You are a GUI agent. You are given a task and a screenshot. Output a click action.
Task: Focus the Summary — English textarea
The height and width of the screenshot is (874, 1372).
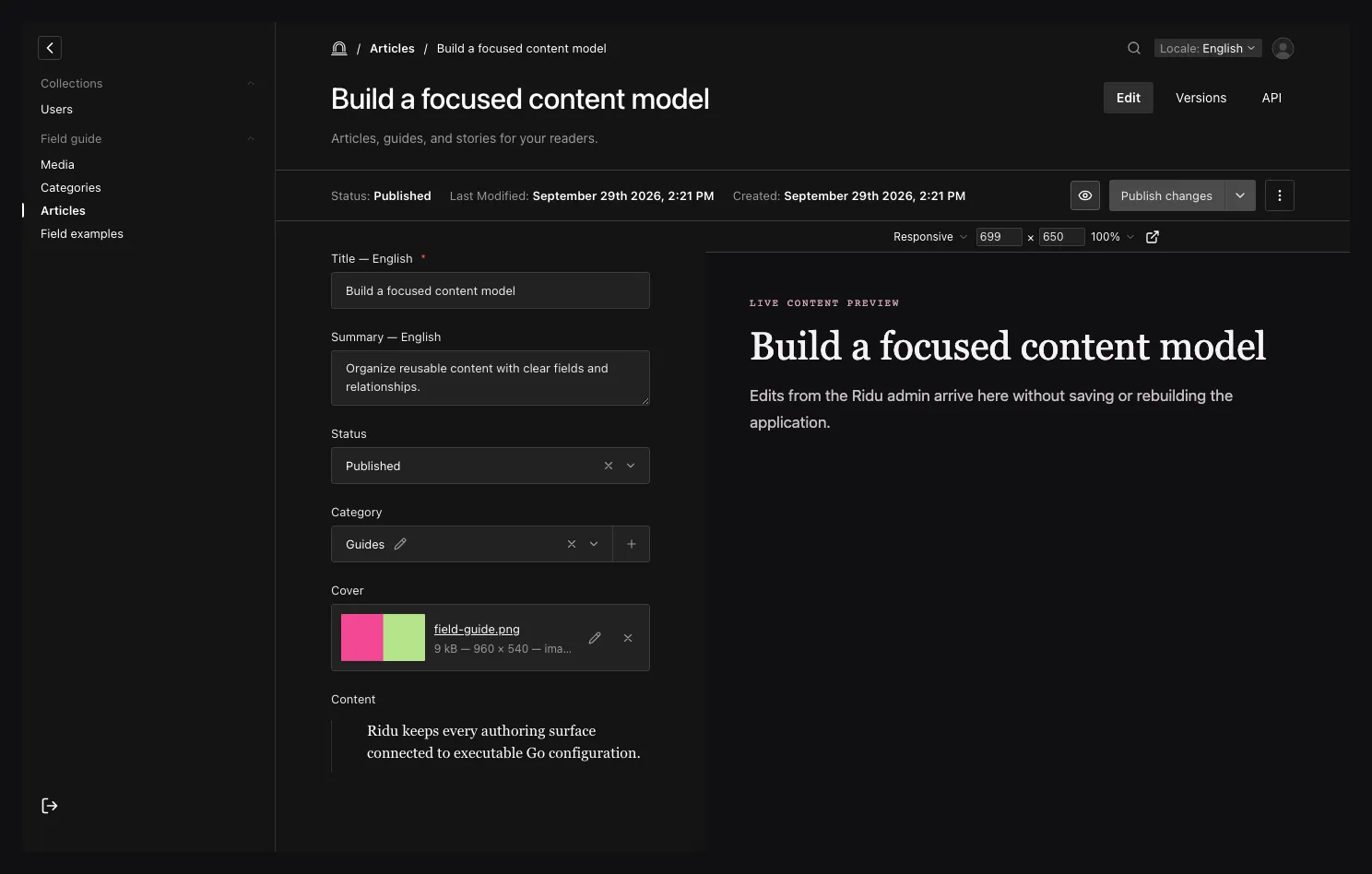(x=491, y=378)
